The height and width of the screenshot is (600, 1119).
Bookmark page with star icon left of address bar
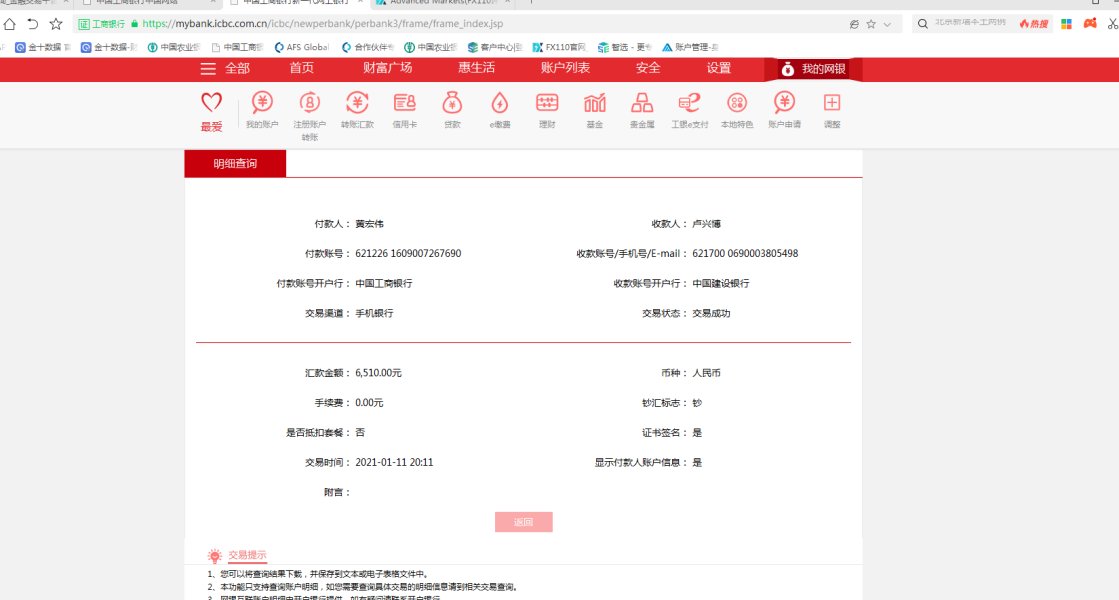coord(56,24)
